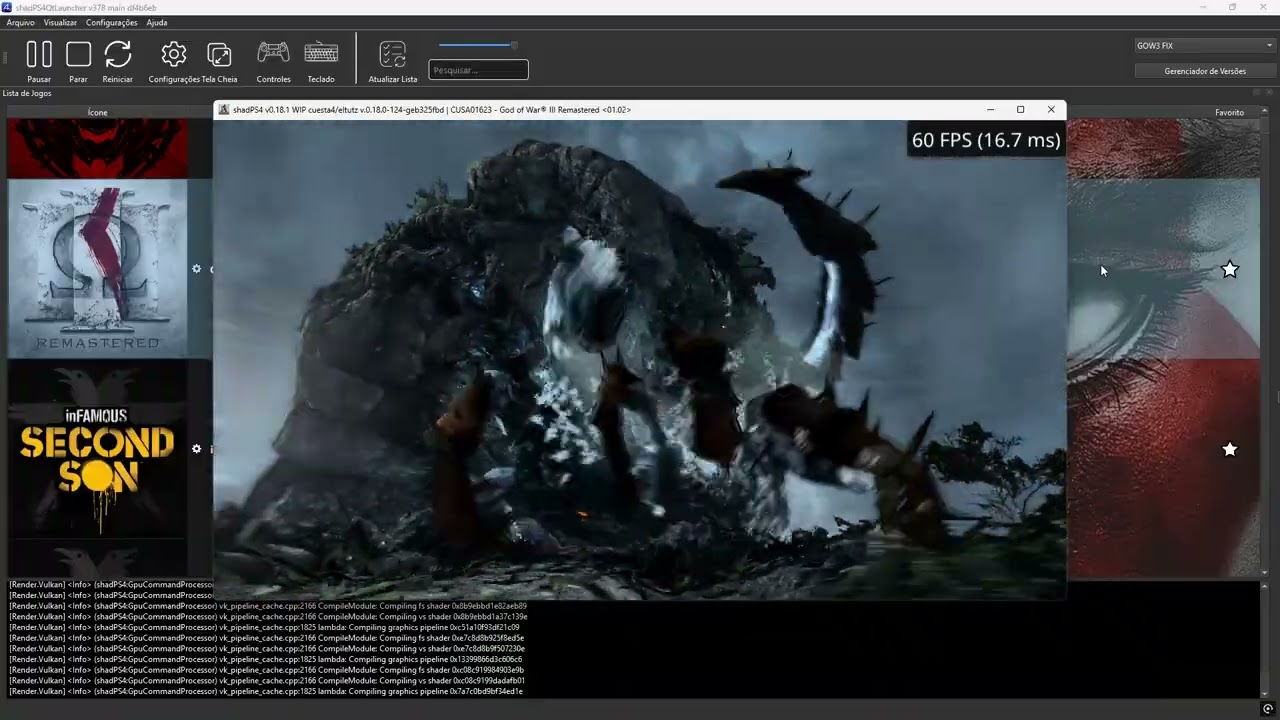Open the Configurações menu in the menu bar
This screenshot has height=720, width=1280.
pyautogui.click(x=112, y=22)
